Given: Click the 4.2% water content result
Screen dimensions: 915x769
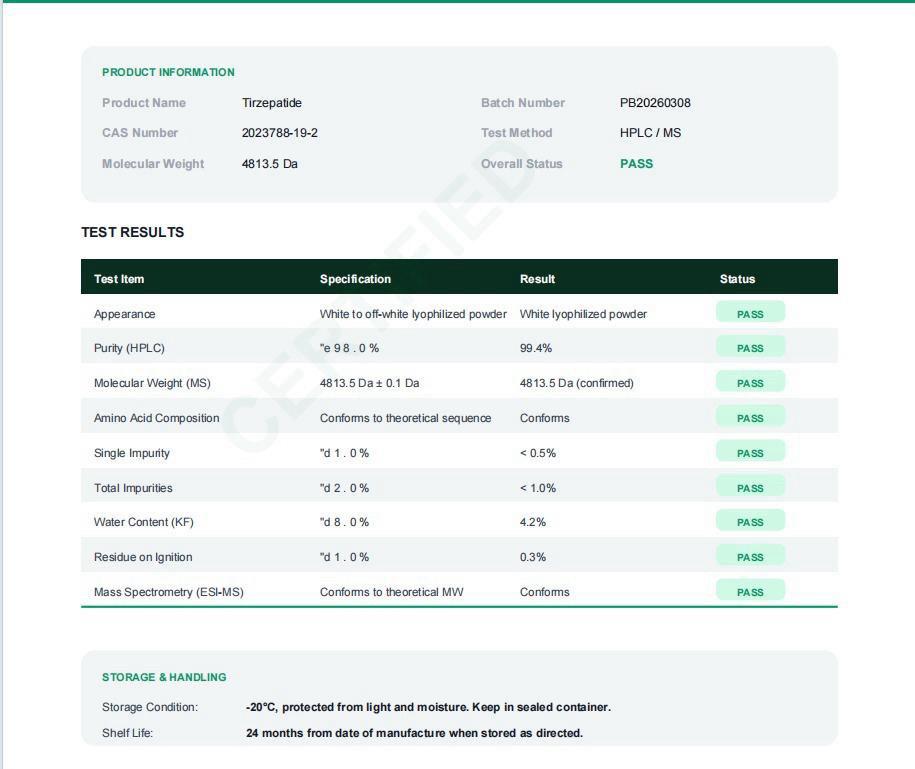Looking at the screenshot, I should tap(533, 522).
